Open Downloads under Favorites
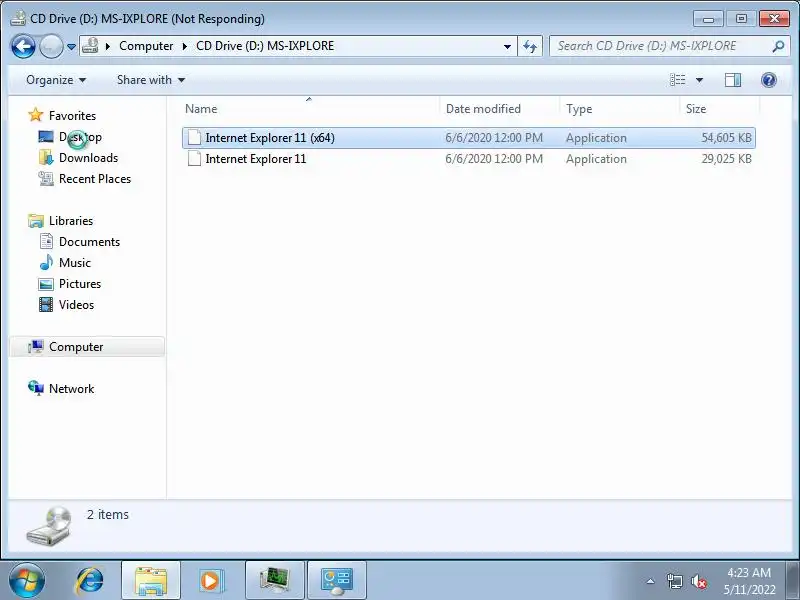 coord(88,158)
